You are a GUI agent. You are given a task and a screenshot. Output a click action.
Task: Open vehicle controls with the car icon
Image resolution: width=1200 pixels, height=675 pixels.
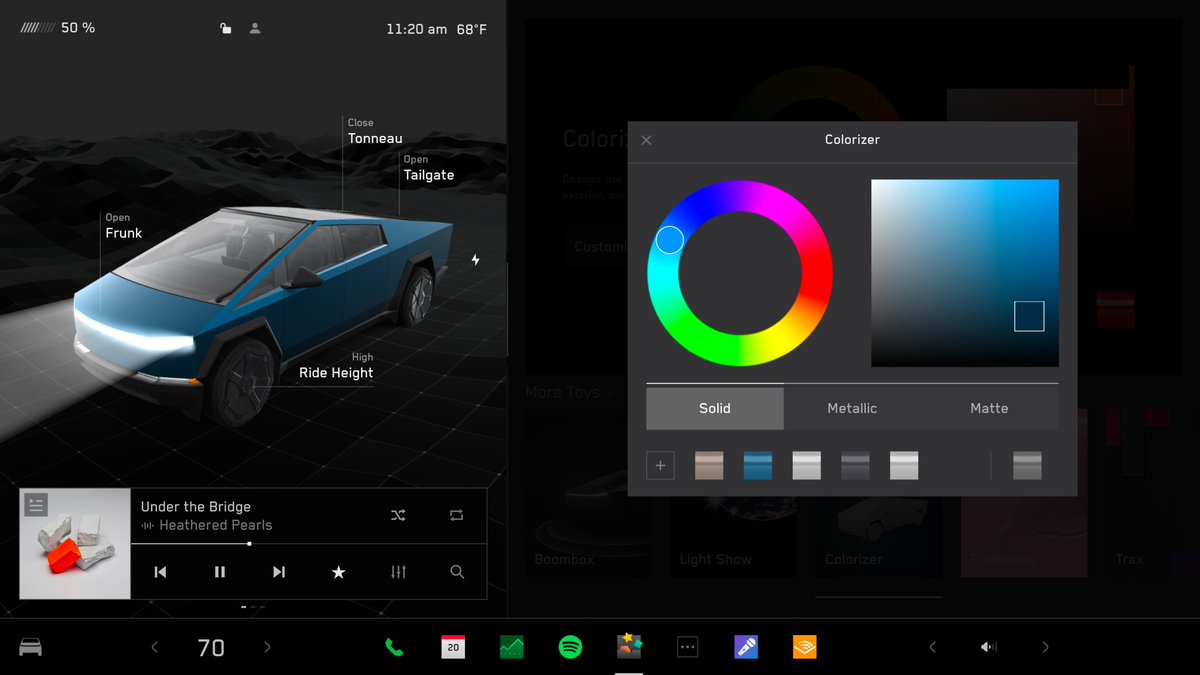point(30,647)
